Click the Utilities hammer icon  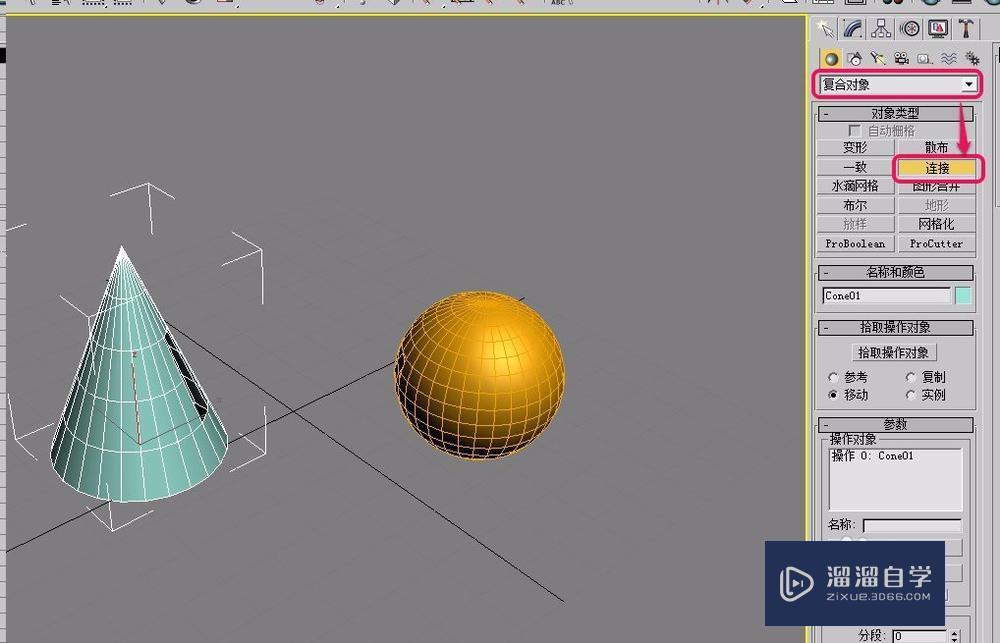tap(967, 28)
